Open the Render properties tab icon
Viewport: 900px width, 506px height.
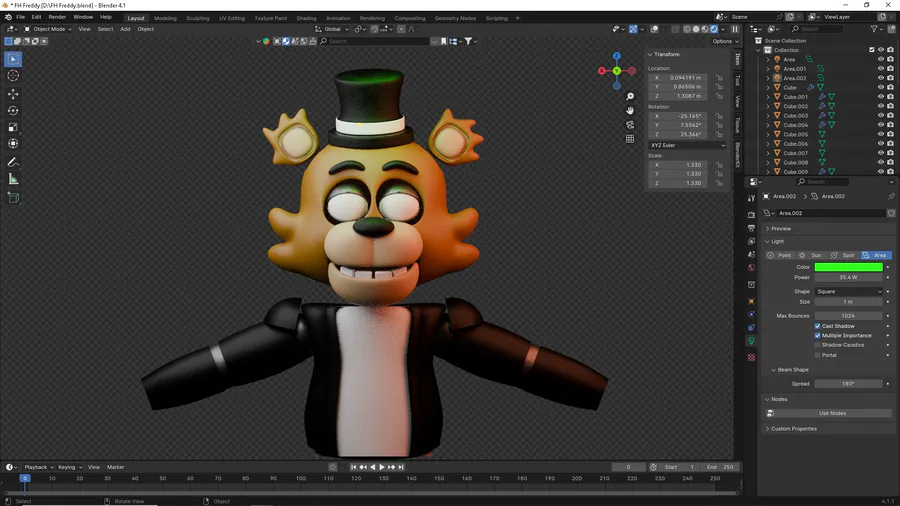tap(751, 215)
